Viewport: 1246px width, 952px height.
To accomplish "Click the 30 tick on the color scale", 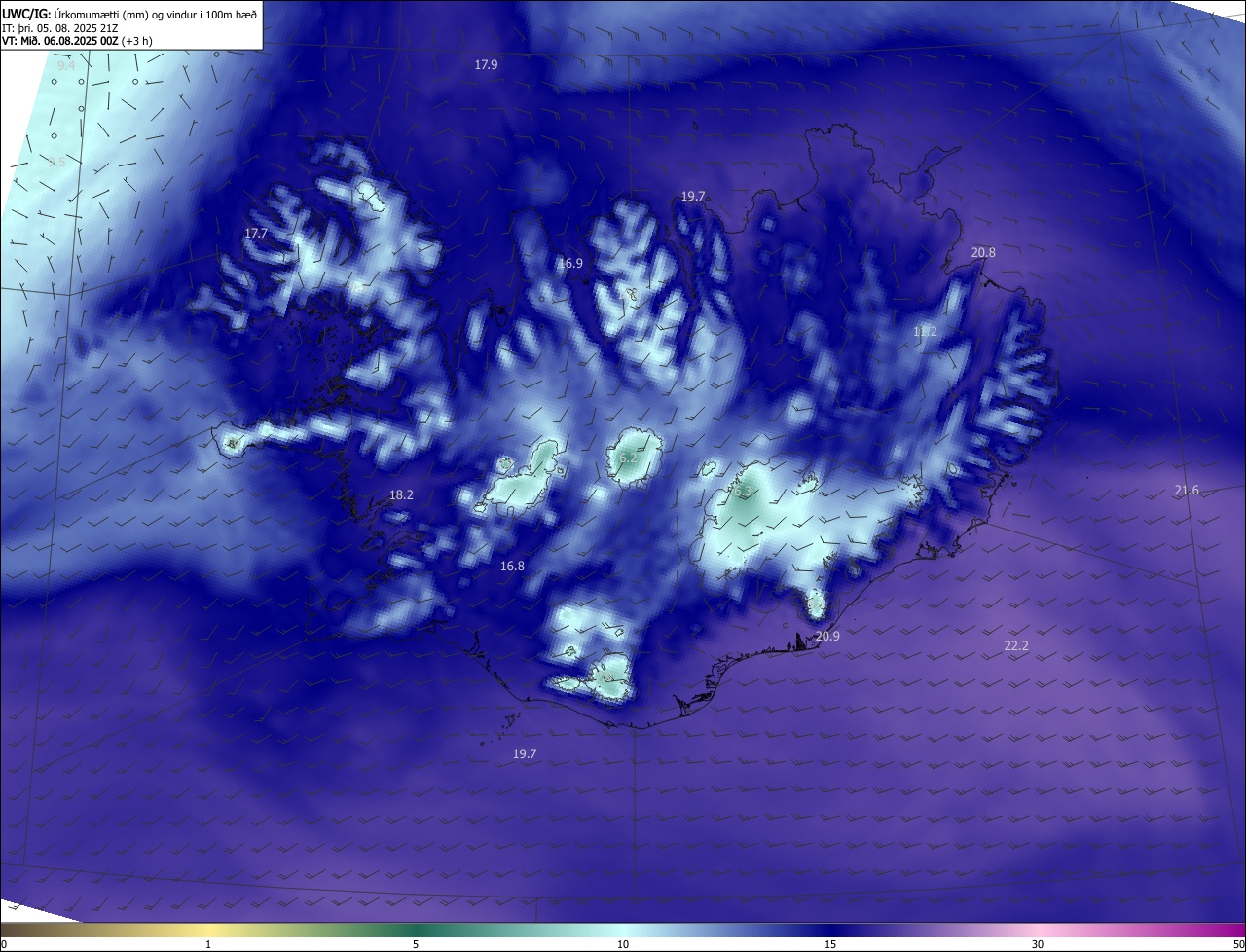I will 1038,944.
